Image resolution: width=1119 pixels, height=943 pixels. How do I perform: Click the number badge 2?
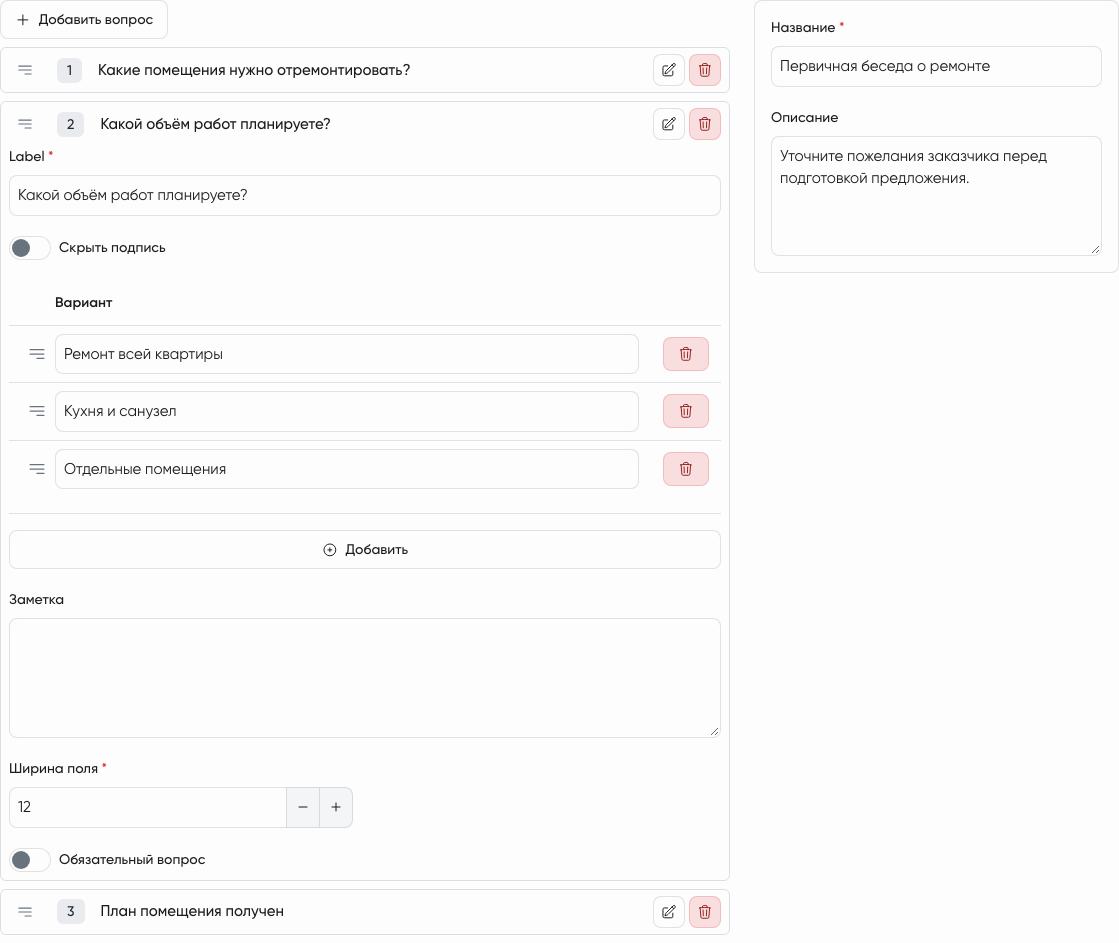[71, 124]
